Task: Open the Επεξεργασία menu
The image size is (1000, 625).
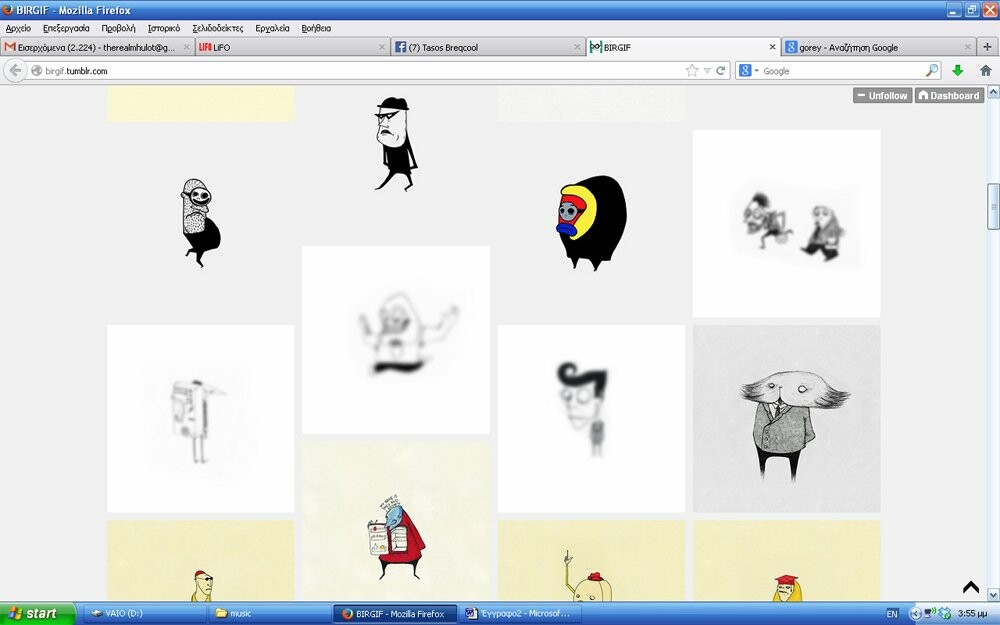Action: [66, 28]
